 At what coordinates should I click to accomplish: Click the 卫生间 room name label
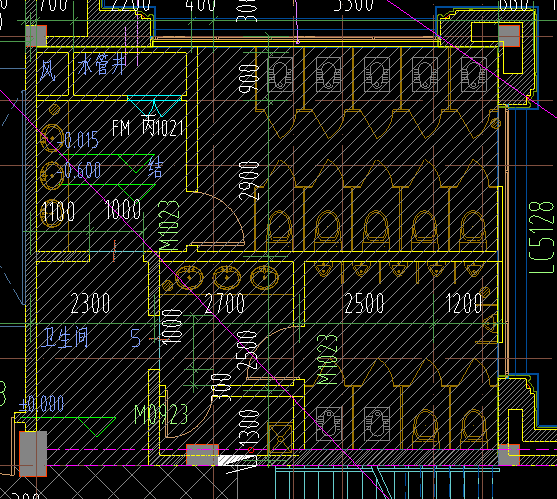[65, 337]
